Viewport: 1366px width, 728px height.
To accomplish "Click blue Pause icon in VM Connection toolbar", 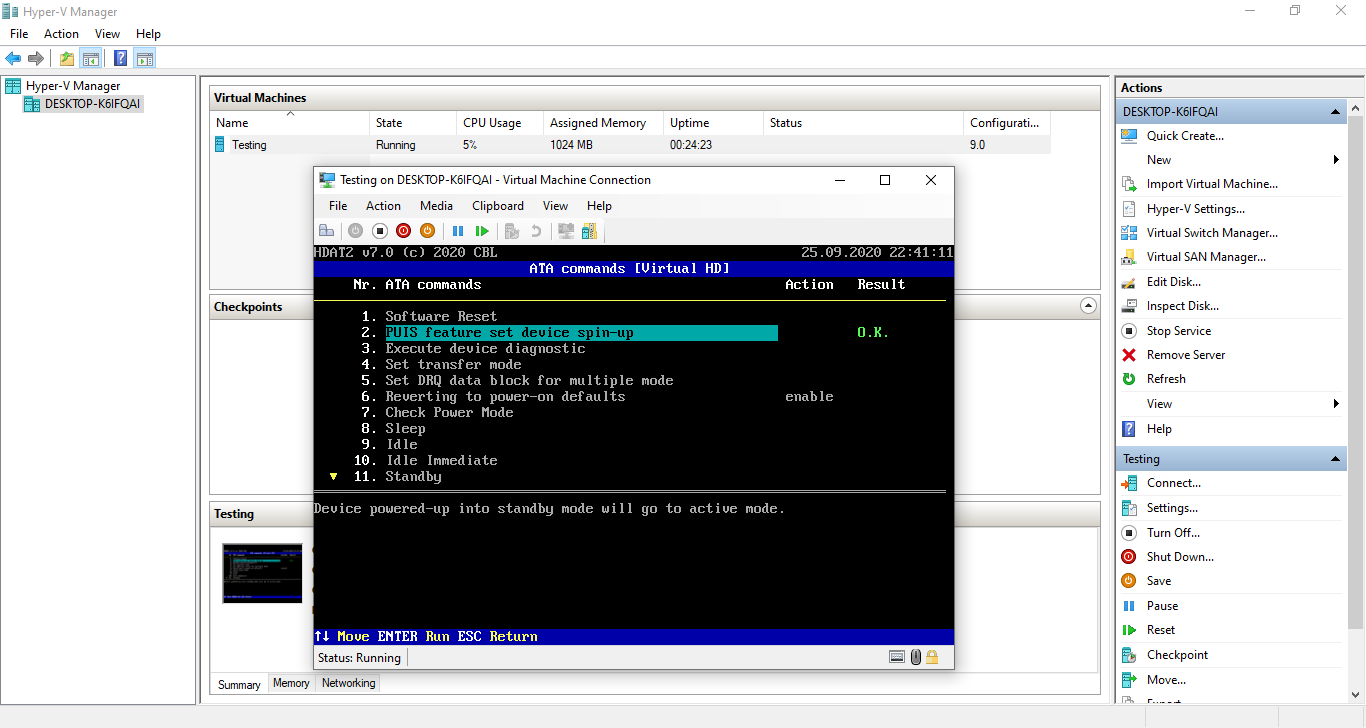I will pyautogui.click(x=458, y=231).
